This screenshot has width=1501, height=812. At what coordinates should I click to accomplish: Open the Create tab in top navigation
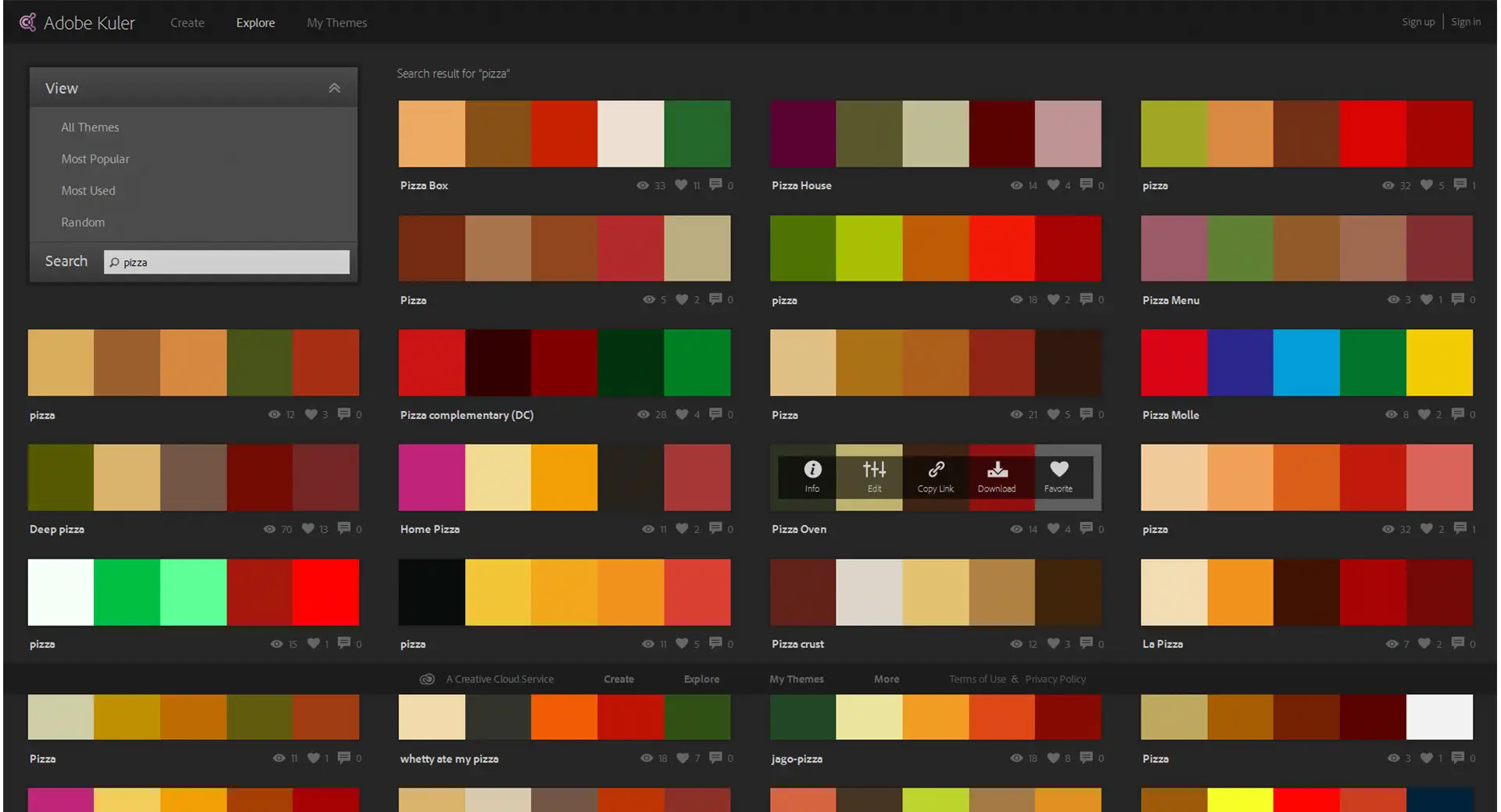tap(188, 23)
